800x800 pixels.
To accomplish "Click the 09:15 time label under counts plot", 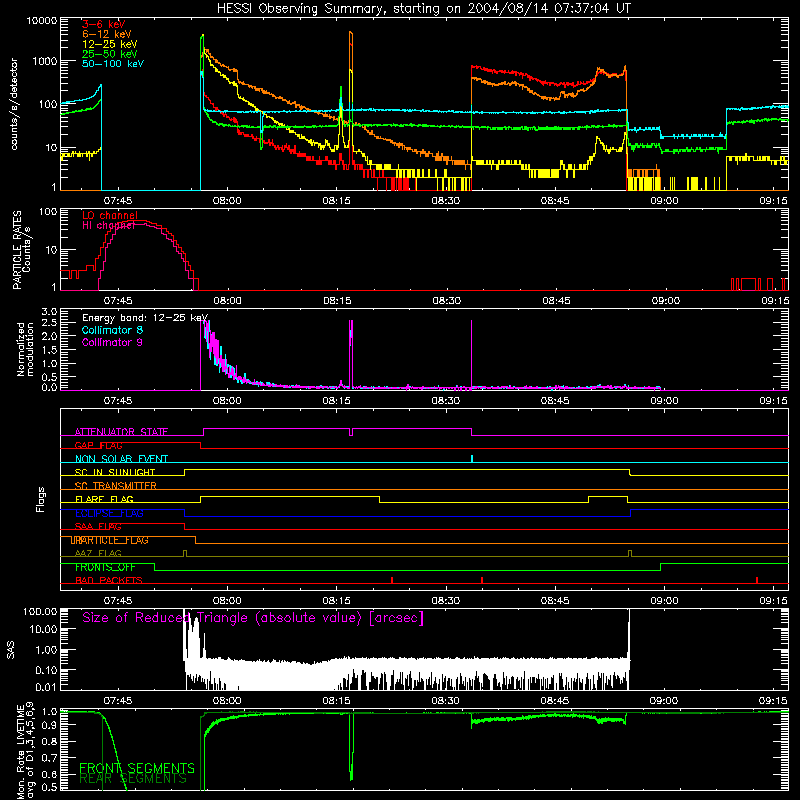I will coord(773,201).
